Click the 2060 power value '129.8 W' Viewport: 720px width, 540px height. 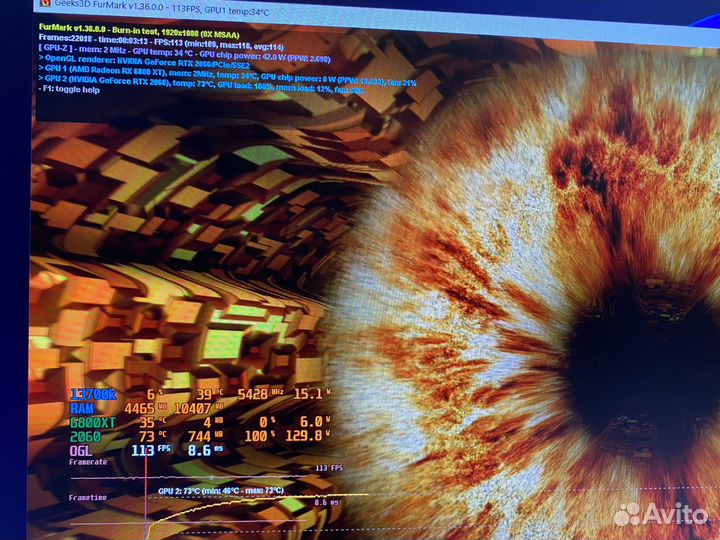(x=308, y=435)
